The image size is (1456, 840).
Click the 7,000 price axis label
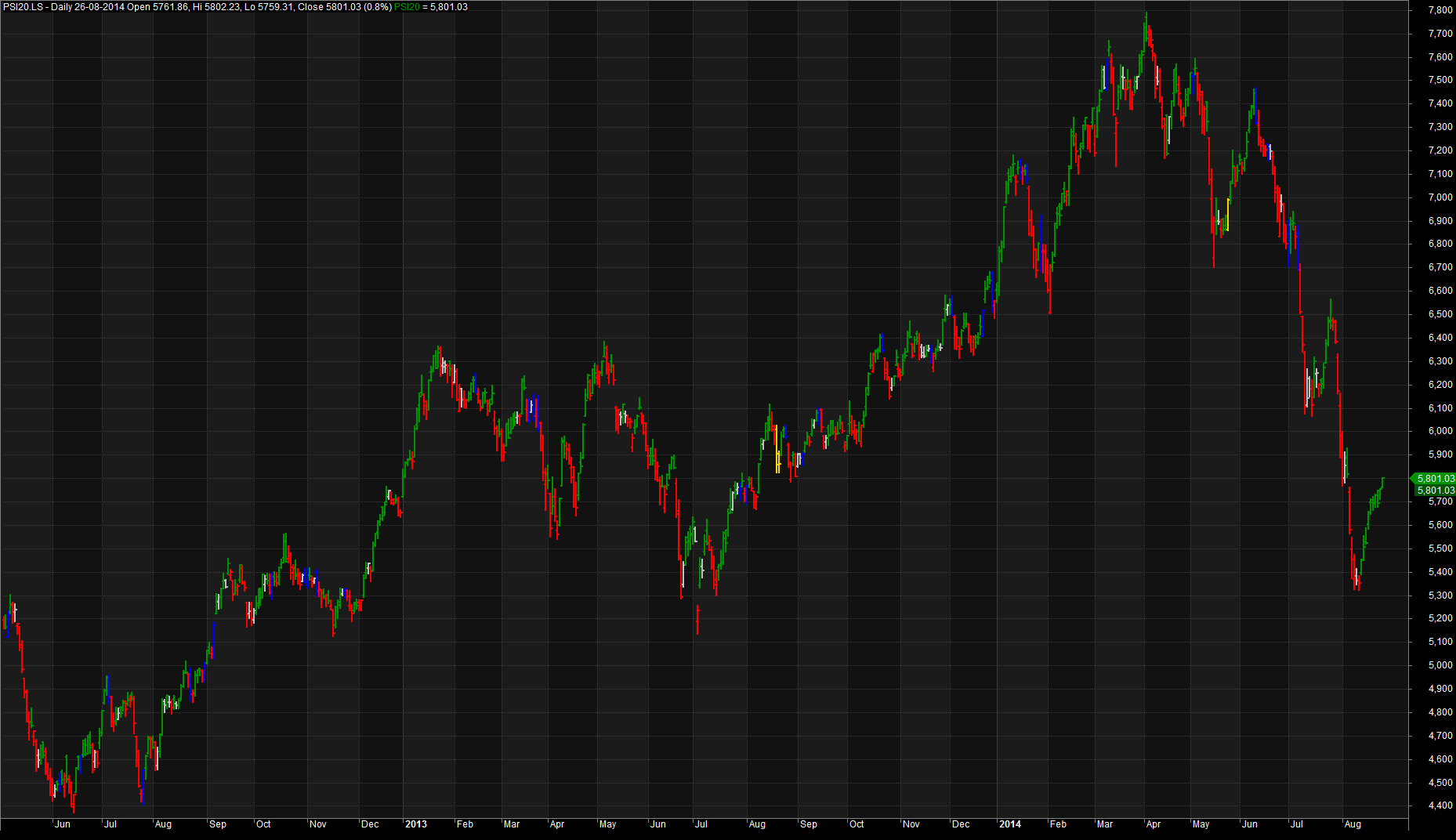1440,197
